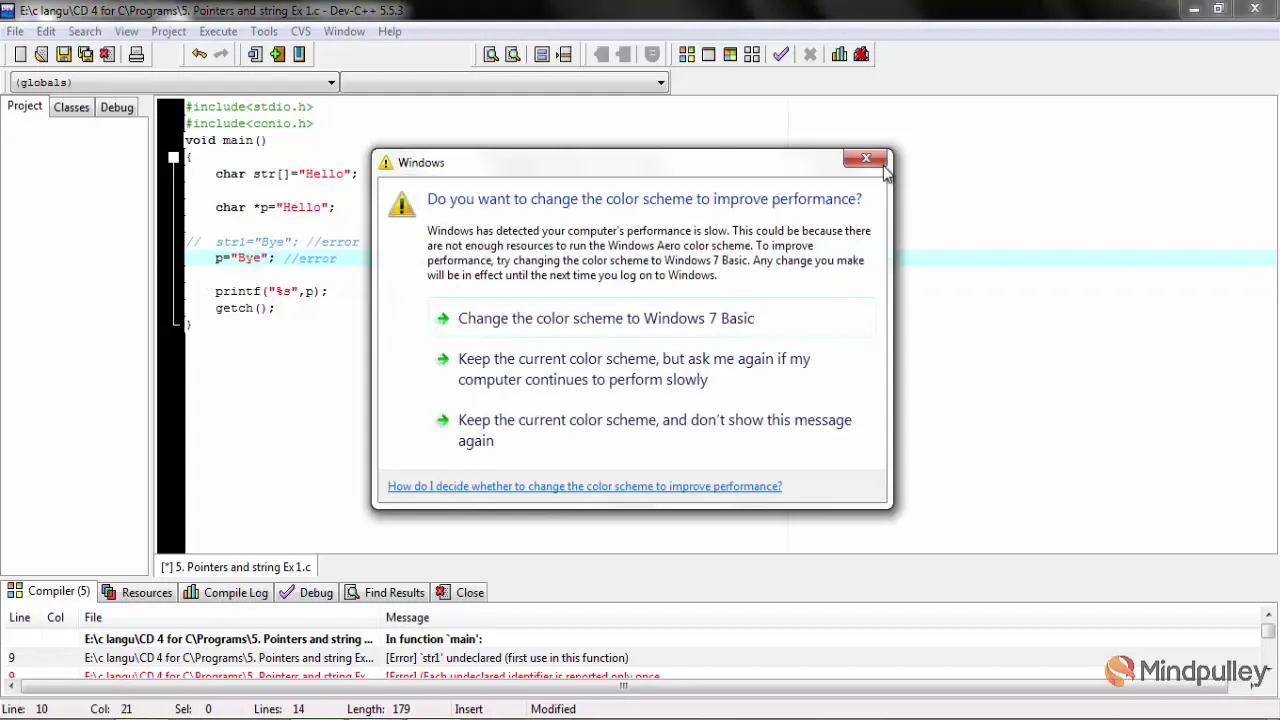Click the gray X toolbar icon

pyautogui.click(x=810, y=54)
